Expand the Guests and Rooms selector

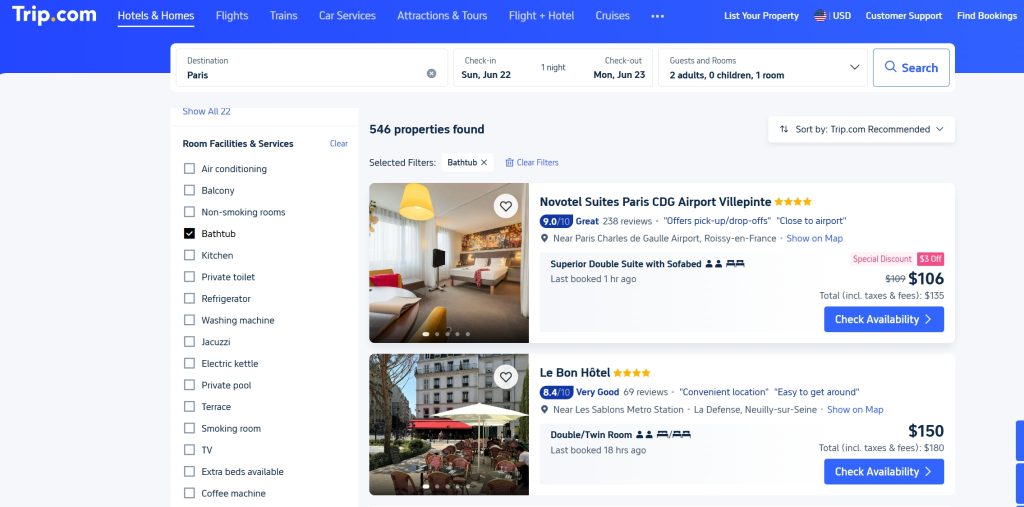[x=763, y=67]
